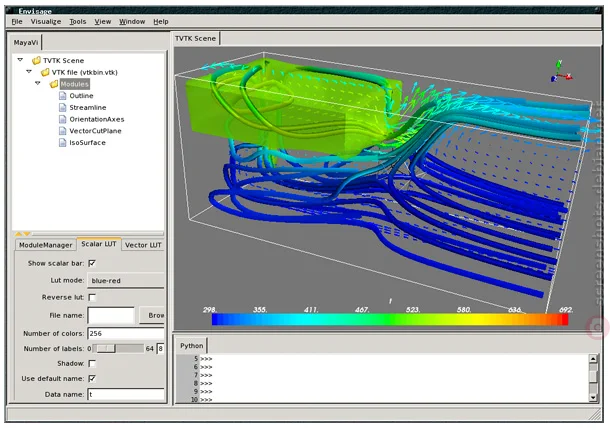Click the Python console scroll up arrow
Viewport: 610px width, 430px height.
593,359
